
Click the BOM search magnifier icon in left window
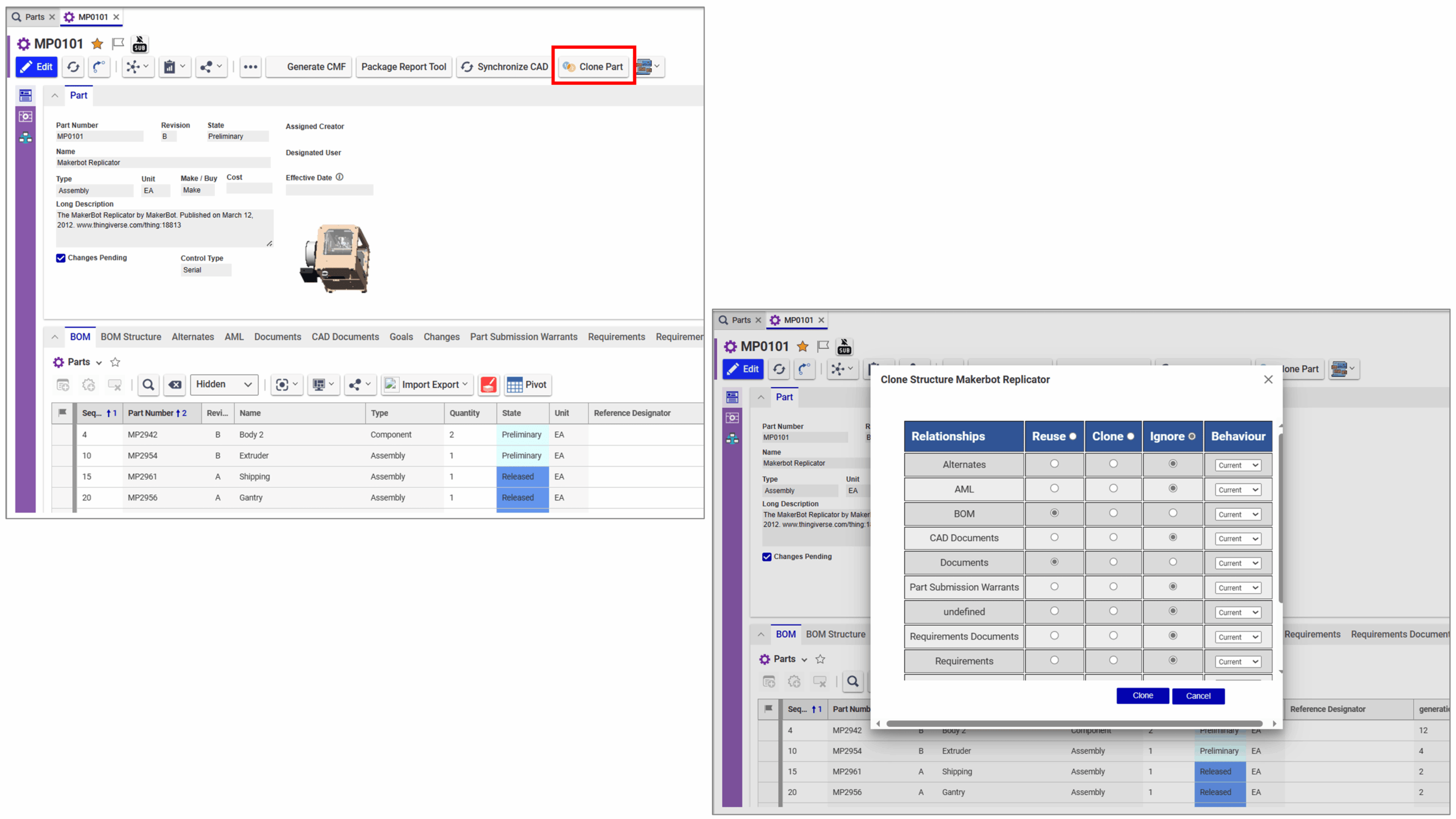pyautogui.click(x=148, y=385)
